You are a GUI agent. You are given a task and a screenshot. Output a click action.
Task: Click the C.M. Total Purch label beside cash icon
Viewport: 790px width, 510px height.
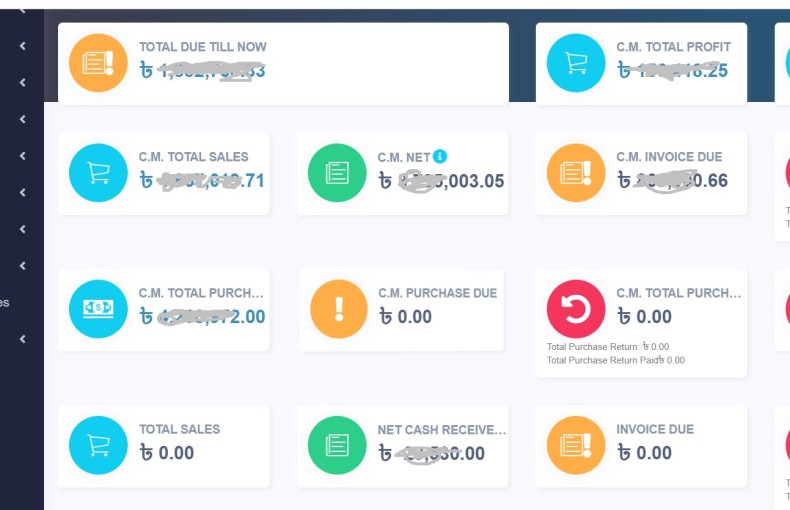pos(201,293)
